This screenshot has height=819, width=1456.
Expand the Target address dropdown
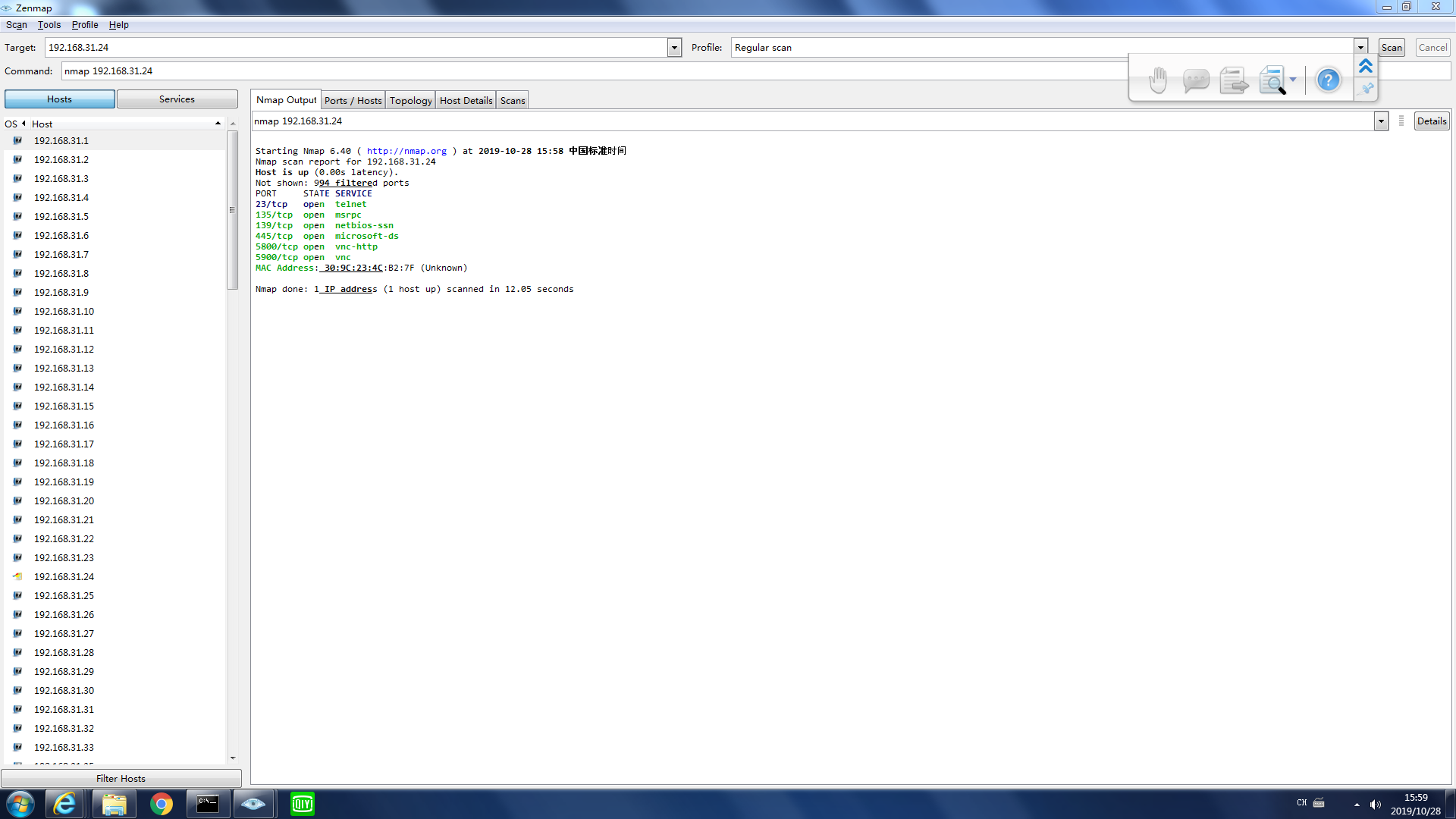(x=674, y=48)
